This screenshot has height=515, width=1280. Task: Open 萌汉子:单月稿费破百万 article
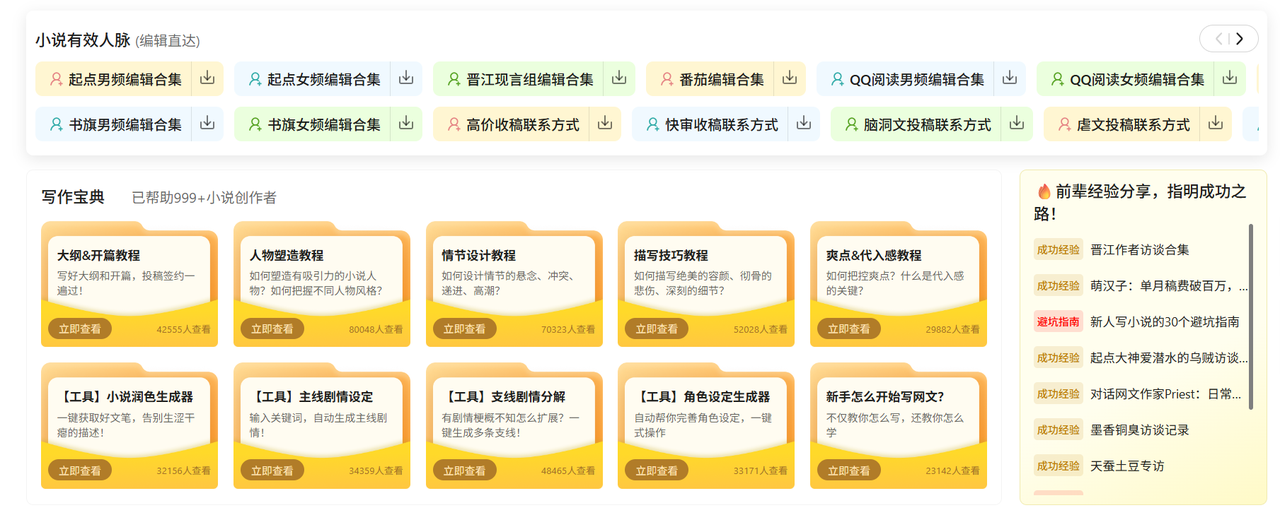pos(1169,286)
